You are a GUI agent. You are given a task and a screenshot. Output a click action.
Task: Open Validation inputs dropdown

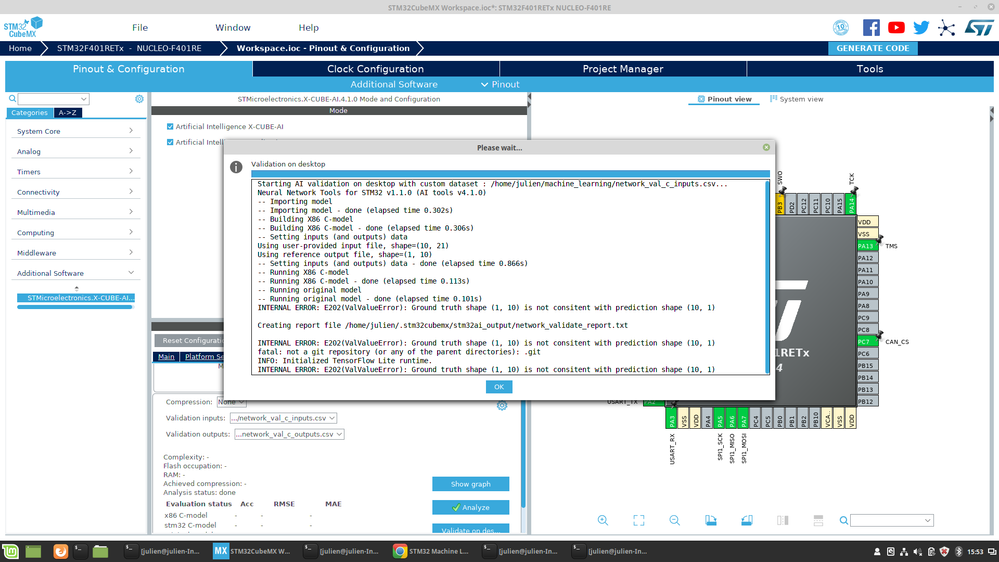283,418
